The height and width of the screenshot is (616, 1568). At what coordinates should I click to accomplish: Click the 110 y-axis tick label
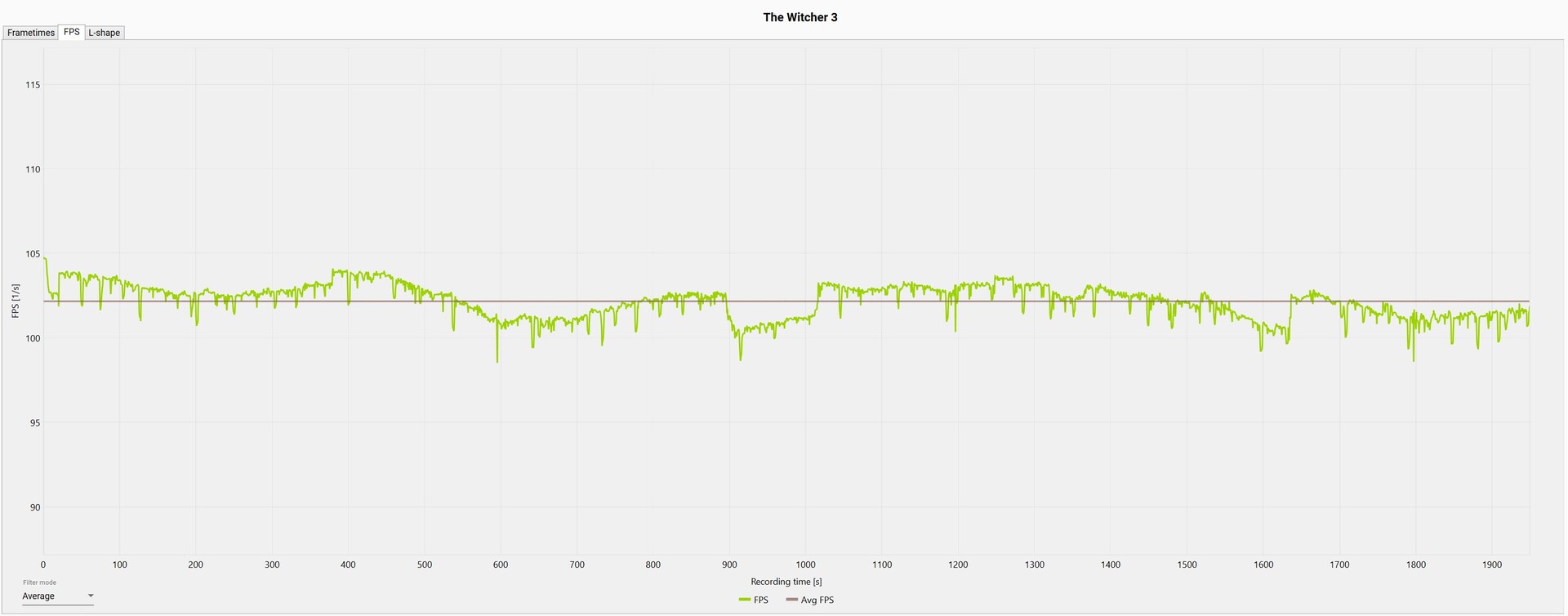pos(33,170)
